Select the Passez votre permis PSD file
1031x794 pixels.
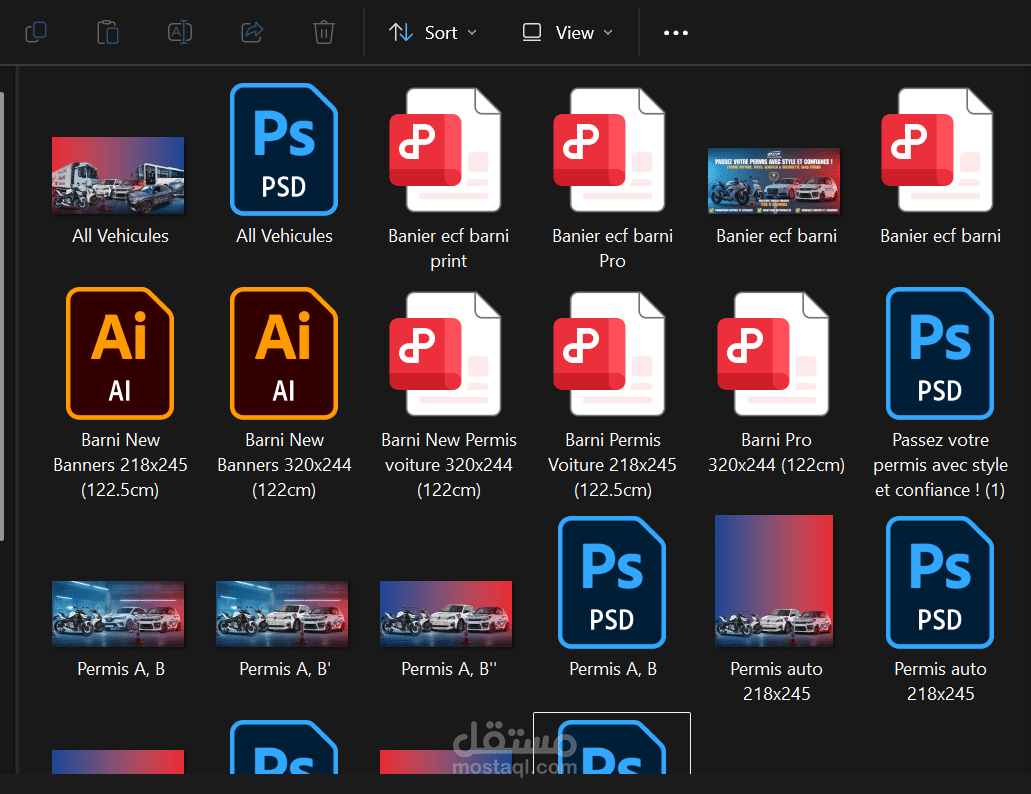click(940, 353)
